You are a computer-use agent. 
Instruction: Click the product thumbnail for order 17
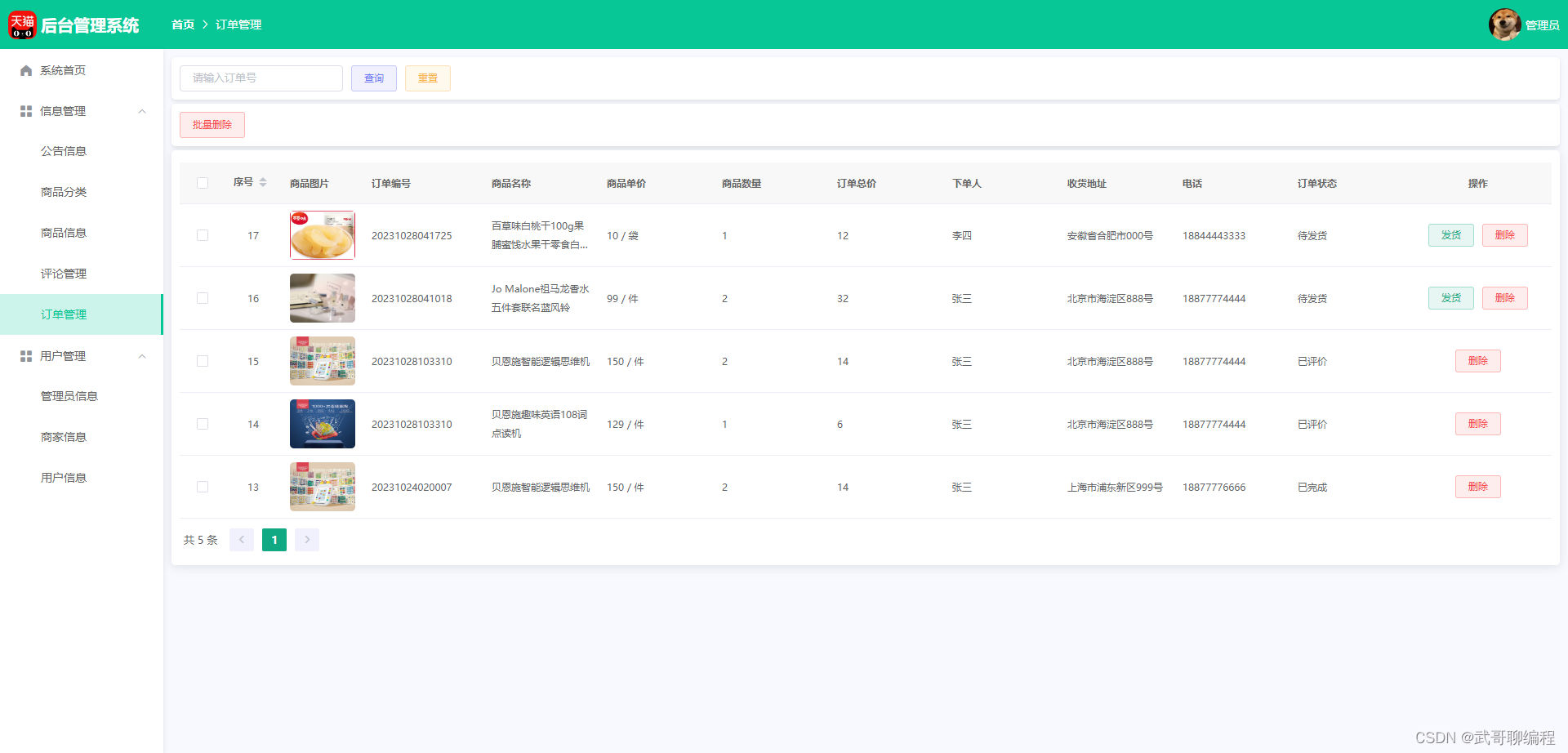point(322,235)
